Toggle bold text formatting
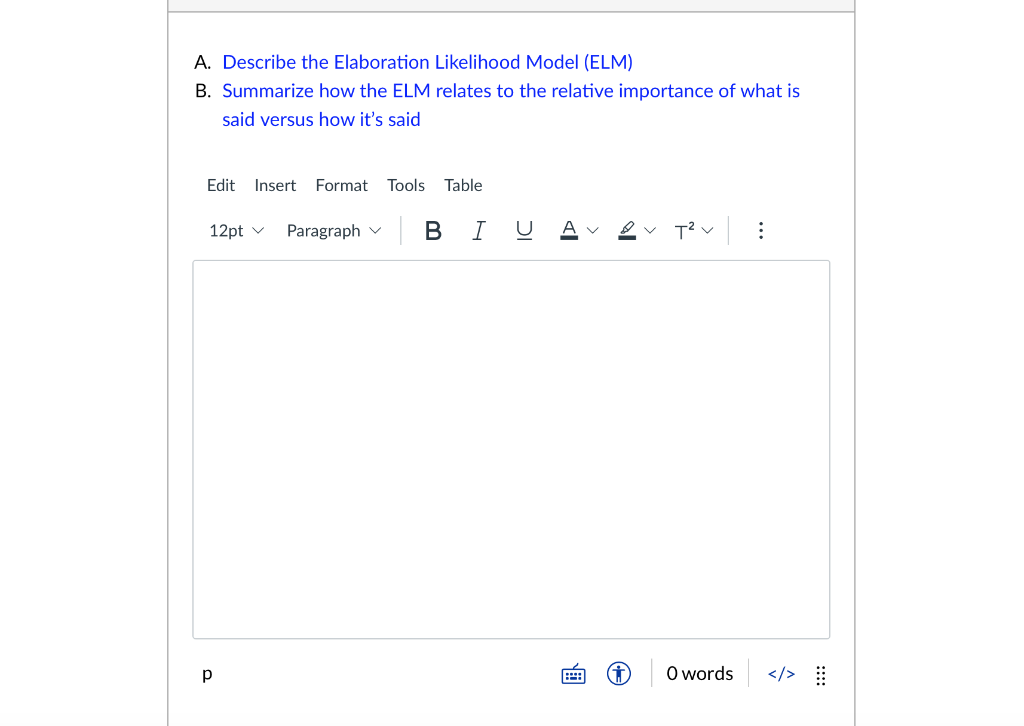1024x726 pixels. point(432,230)
